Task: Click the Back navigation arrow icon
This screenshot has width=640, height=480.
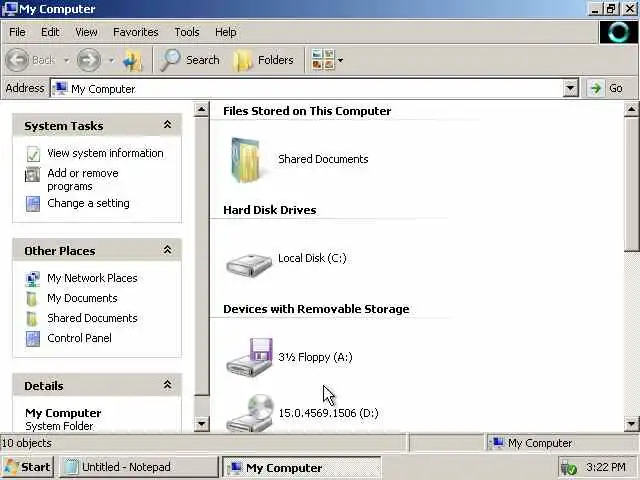Action: [x=17, y=60]
